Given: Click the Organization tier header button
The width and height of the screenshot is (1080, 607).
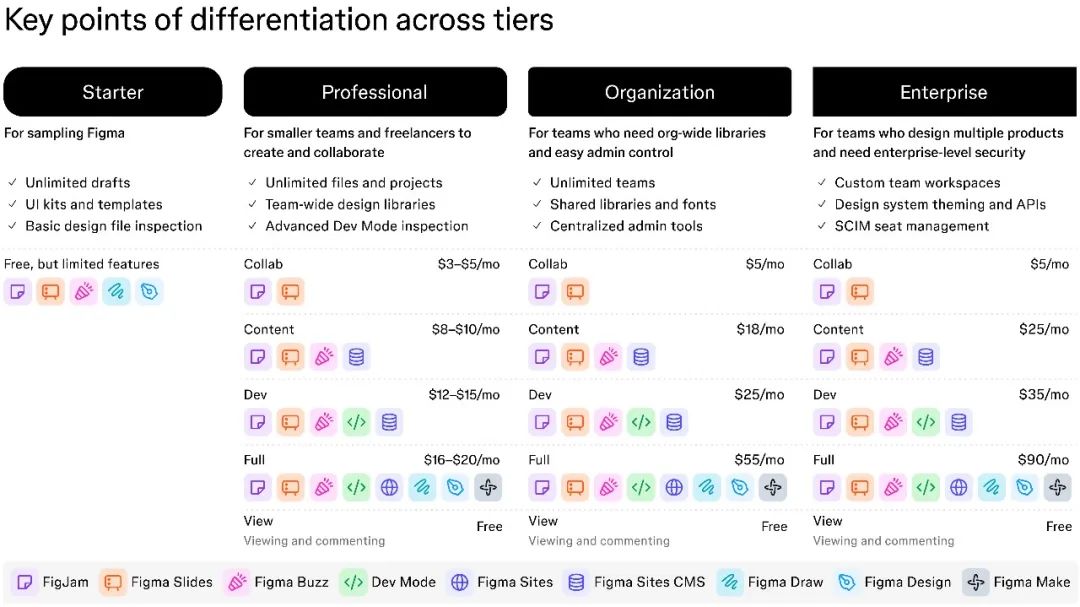Looking at the screenshot, I should tap(660, 92).
